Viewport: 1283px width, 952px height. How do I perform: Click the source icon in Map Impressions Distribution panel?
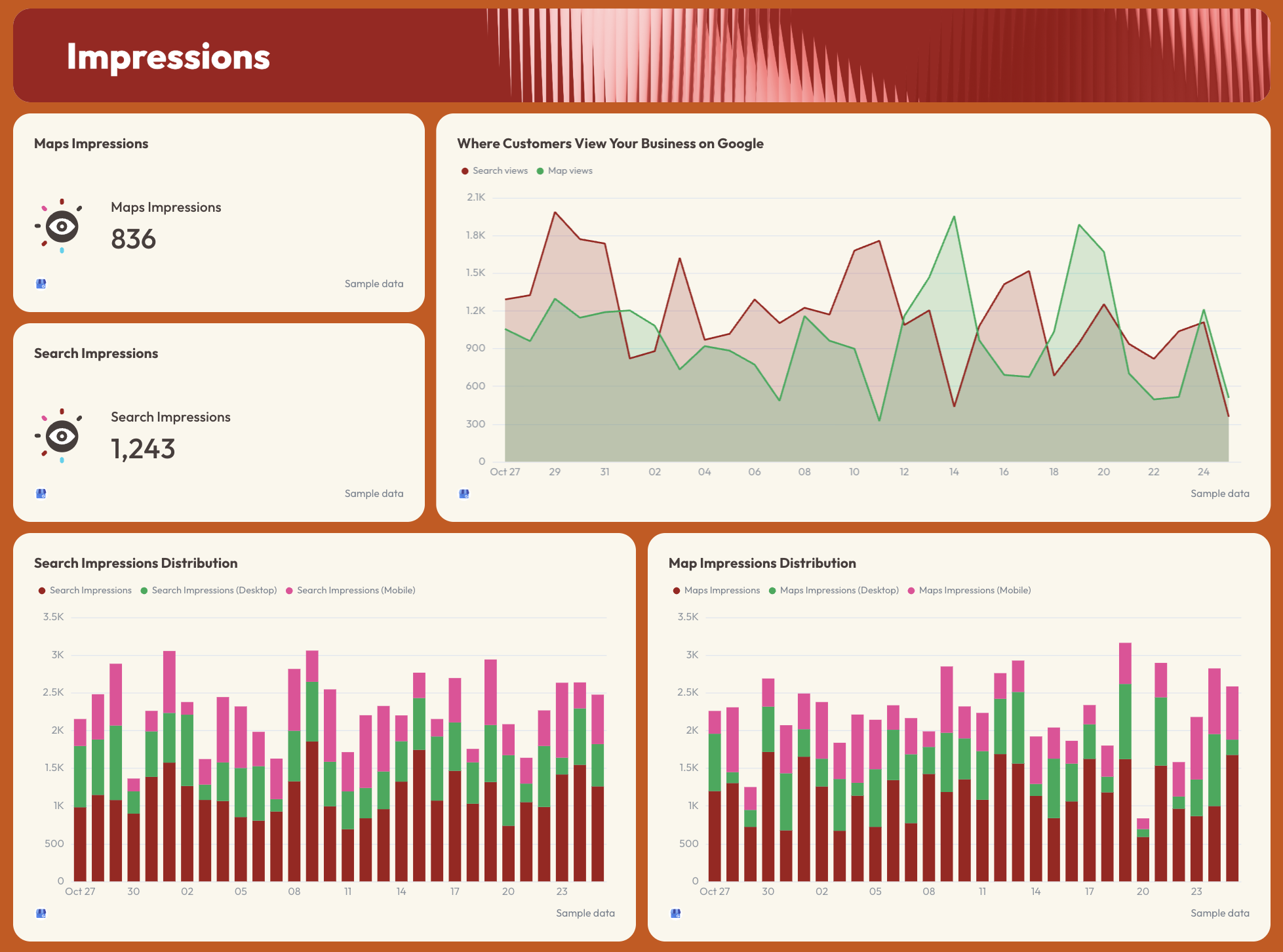click(675, 913)
